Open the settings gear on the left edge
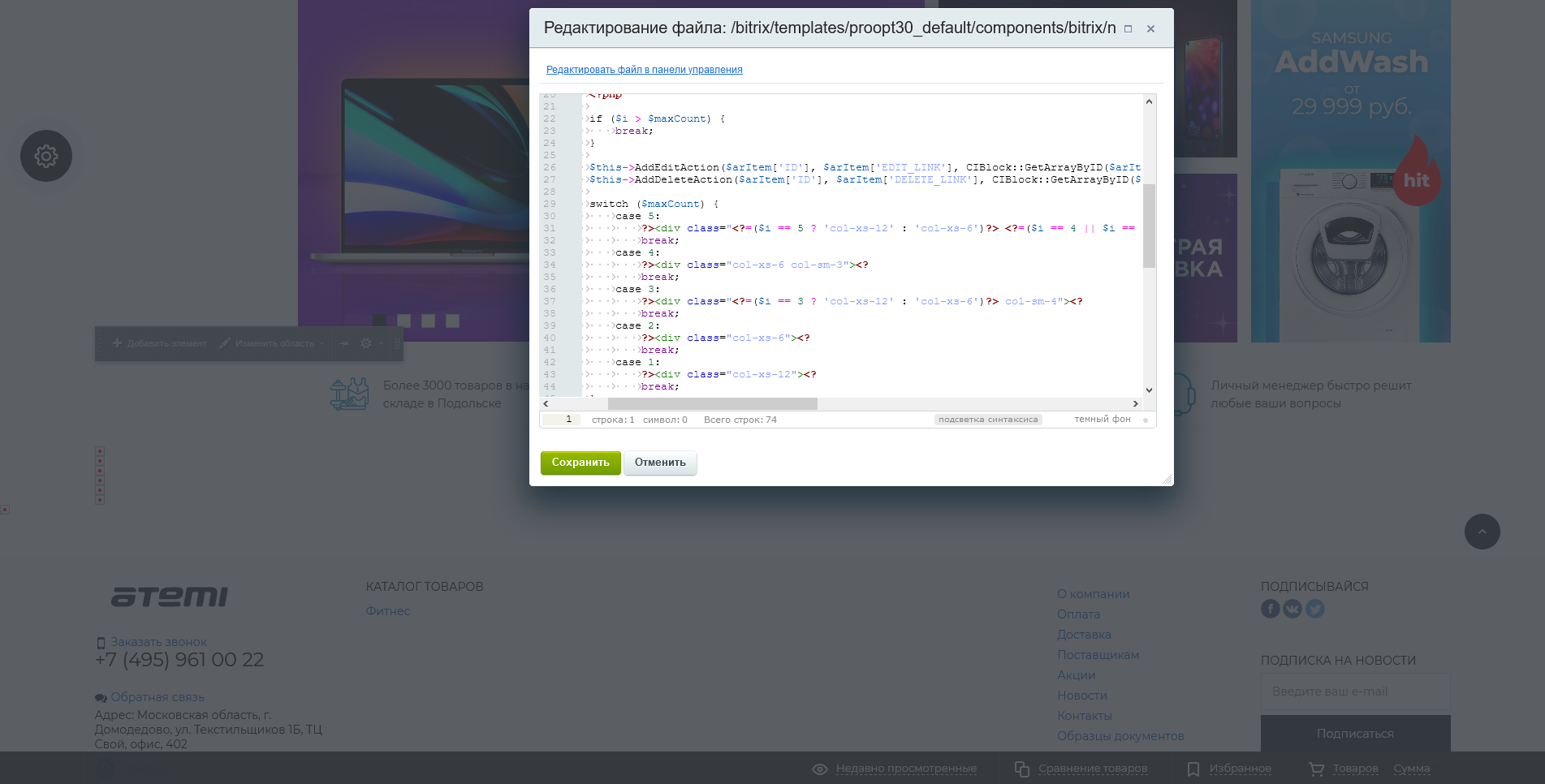 click(x=46, y=156)
